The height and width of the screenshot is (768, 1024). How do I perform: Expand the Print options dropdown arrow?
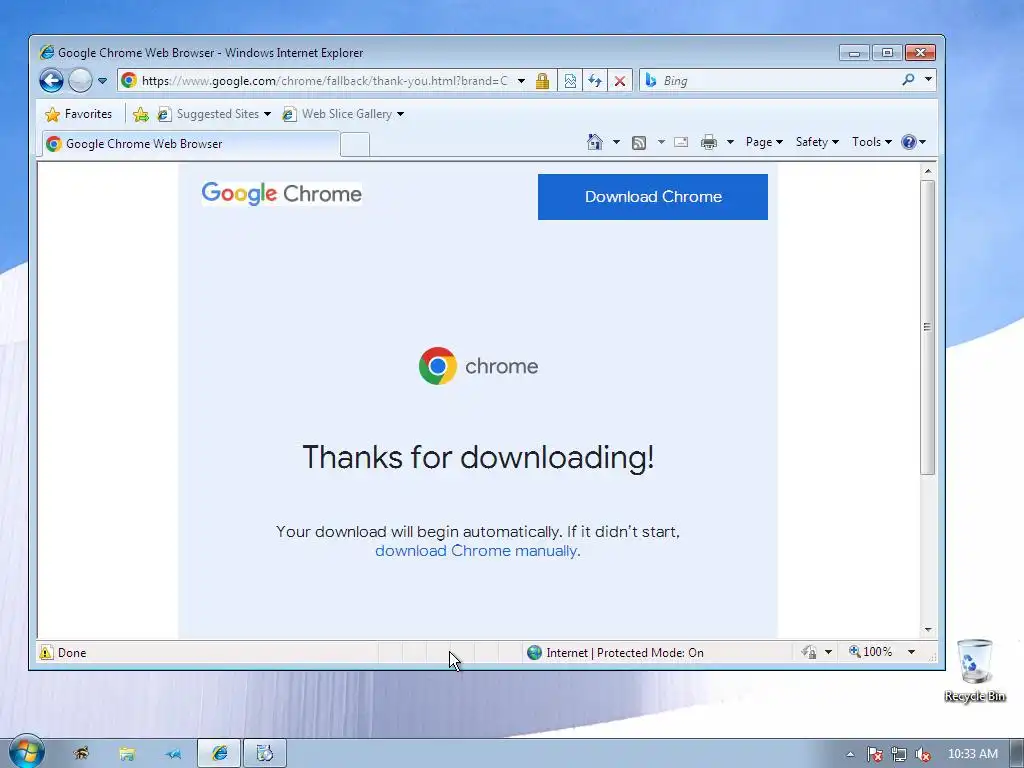(730, 142)
